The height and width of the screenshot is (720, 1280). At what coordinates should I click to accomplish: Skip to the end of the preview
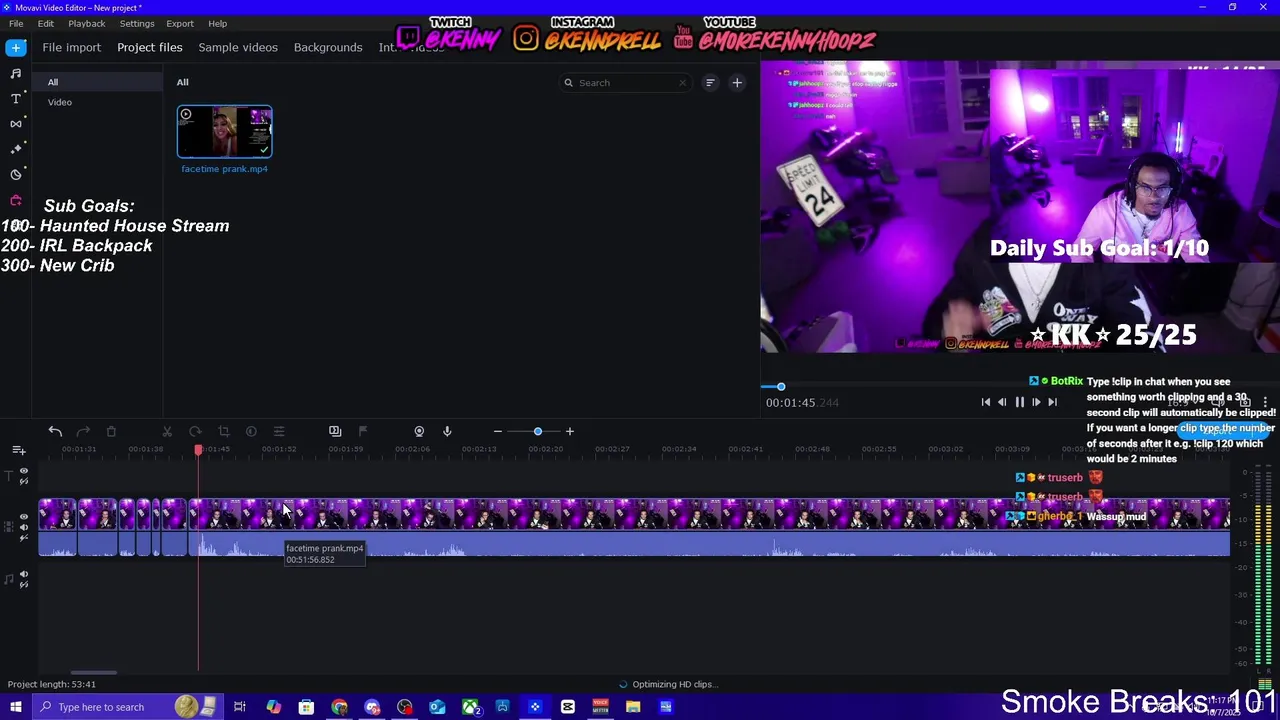pyautogui.click(x=1052, y=402)
